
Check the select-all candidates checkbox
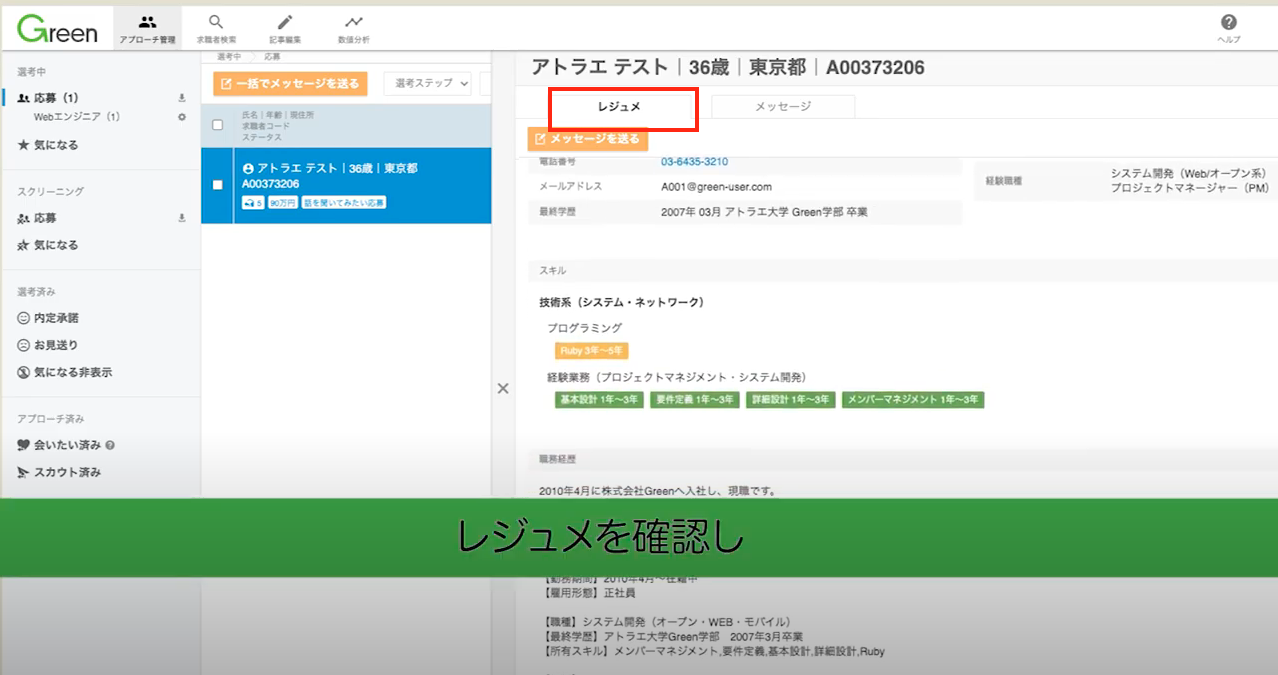pos(218,125)
